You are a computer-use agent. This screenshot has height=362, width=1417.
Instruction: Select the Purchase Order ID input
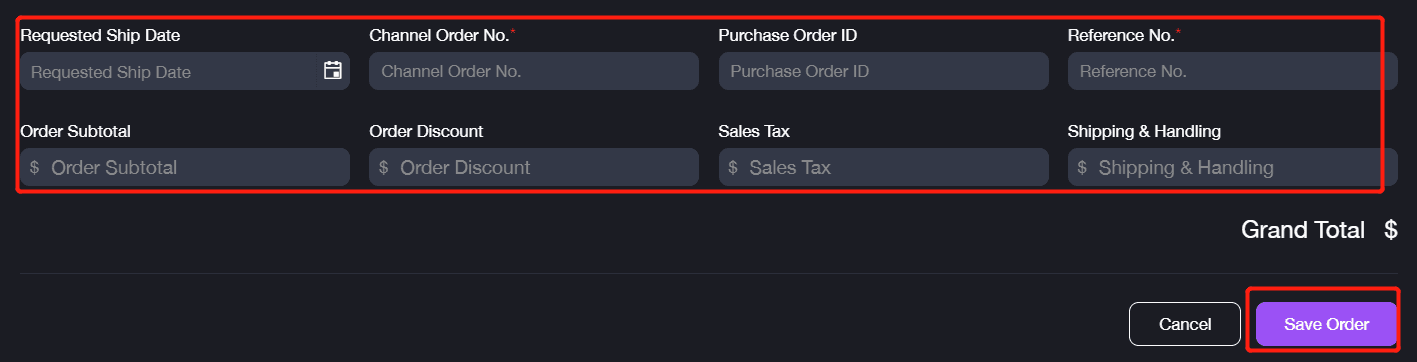coord(884,71)
